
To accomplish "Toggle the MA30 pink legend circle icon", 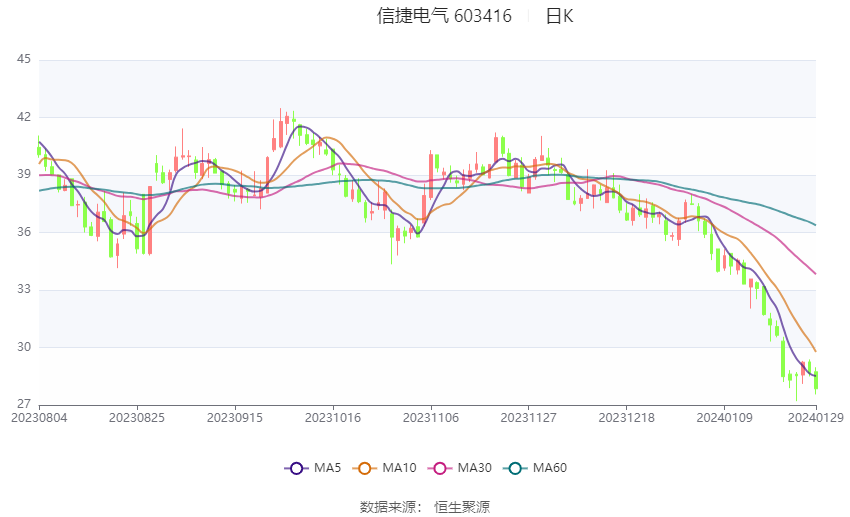I will pos(440,468).
